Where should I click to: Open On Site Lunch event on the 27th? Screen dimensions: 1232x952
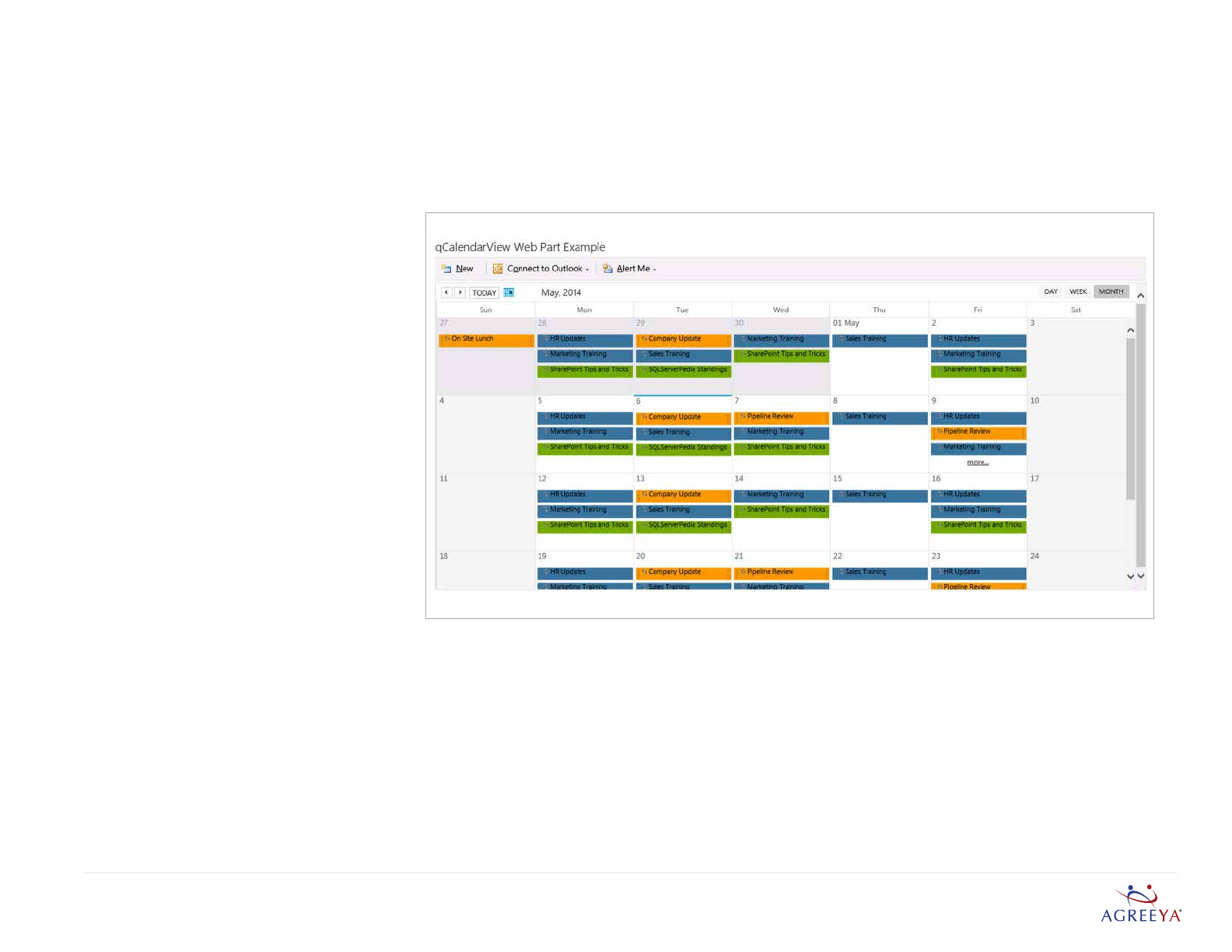[x=486, y=340]
